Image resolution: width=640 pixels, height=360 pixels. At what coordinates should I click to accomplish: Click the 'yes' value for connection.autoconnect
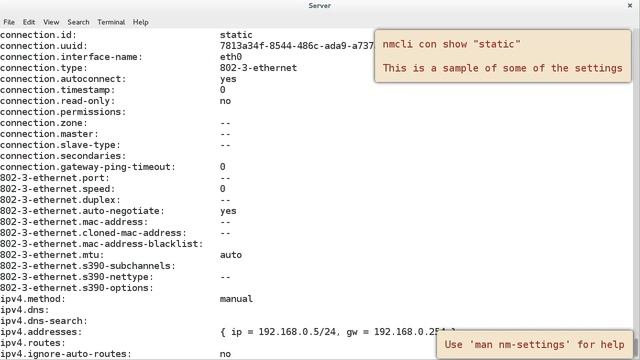228,79
